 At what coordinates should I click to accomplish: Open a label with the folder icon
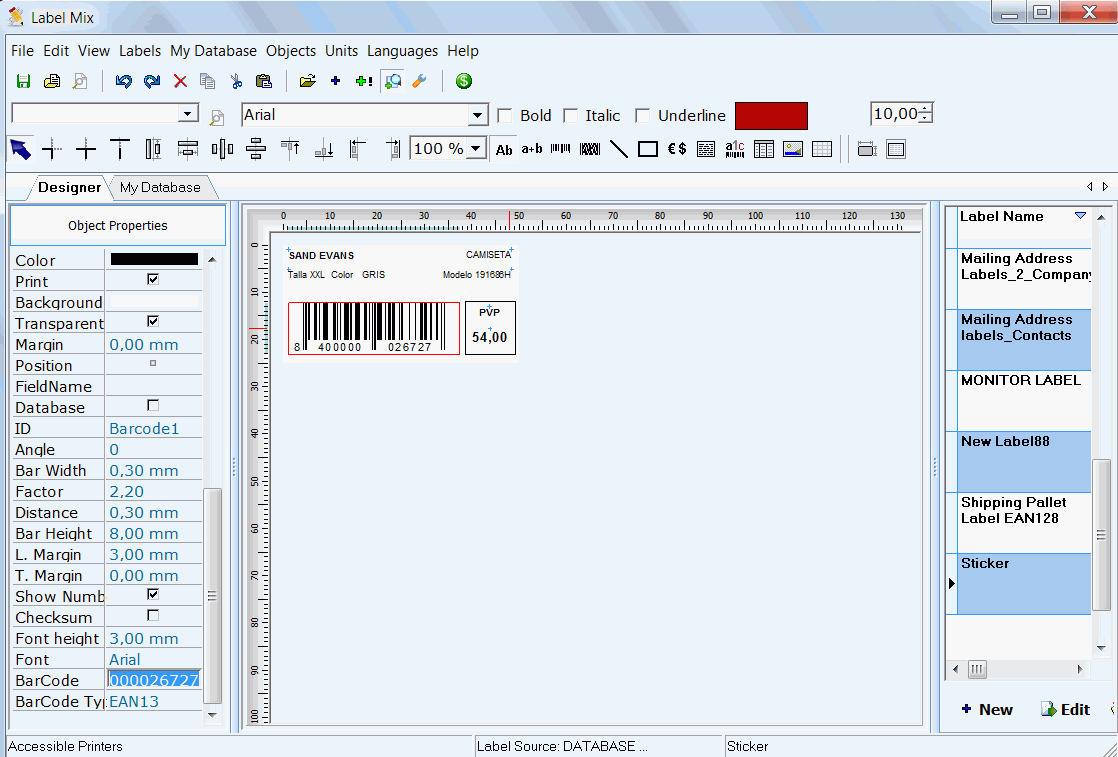[x=307, y=81]
